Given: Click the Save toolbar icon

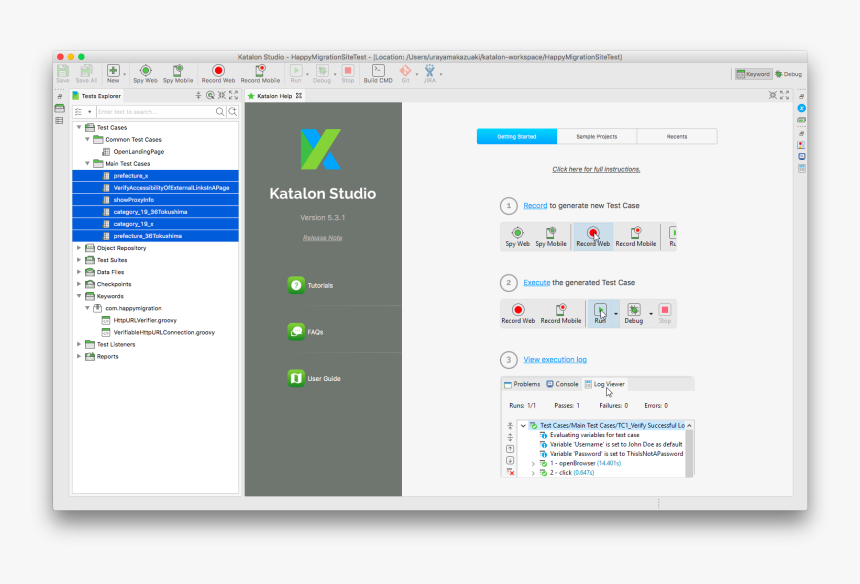Looking at the screenshot, I should tap(63, 71).
